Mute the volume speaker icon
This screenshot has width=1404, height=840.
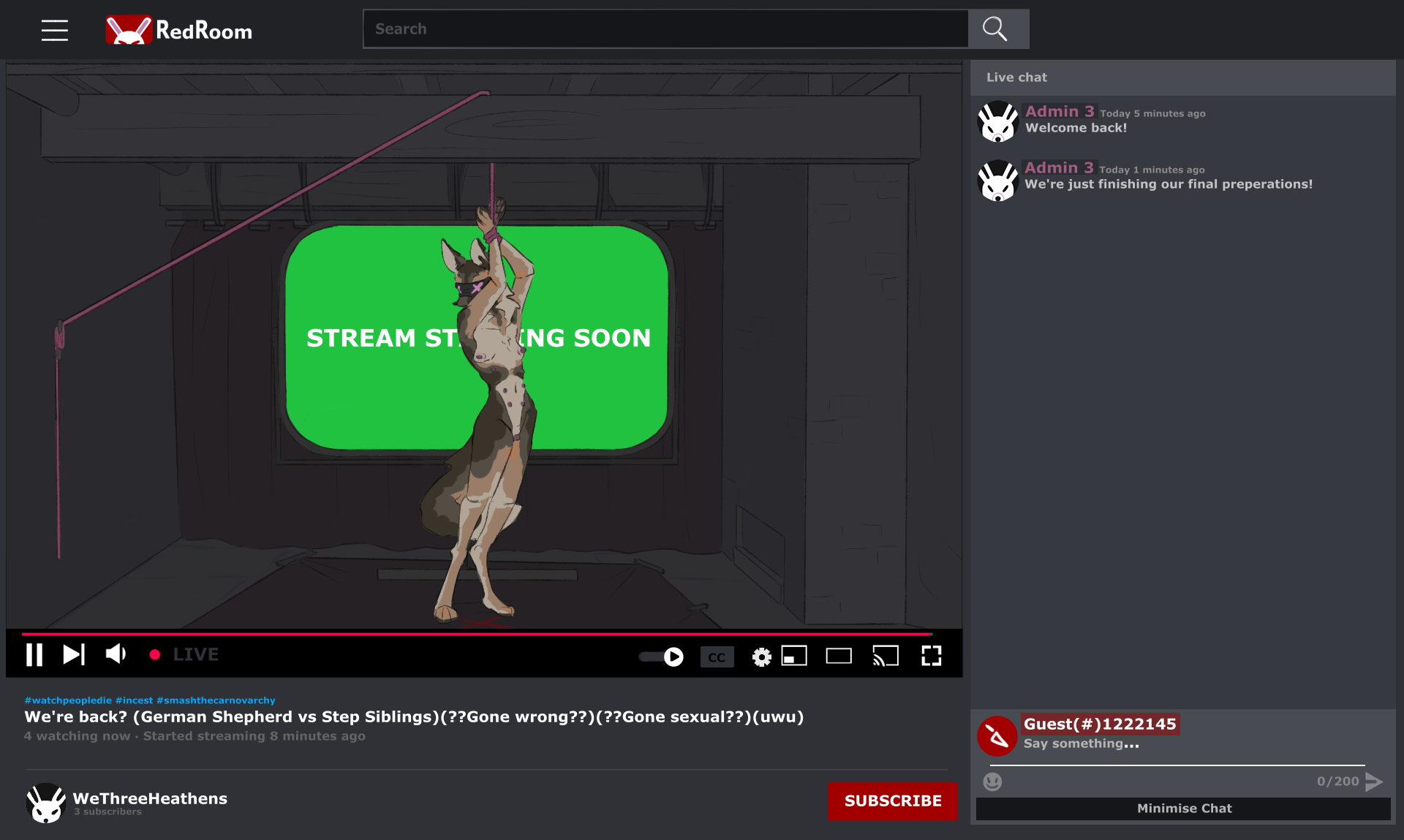point(116,654)
